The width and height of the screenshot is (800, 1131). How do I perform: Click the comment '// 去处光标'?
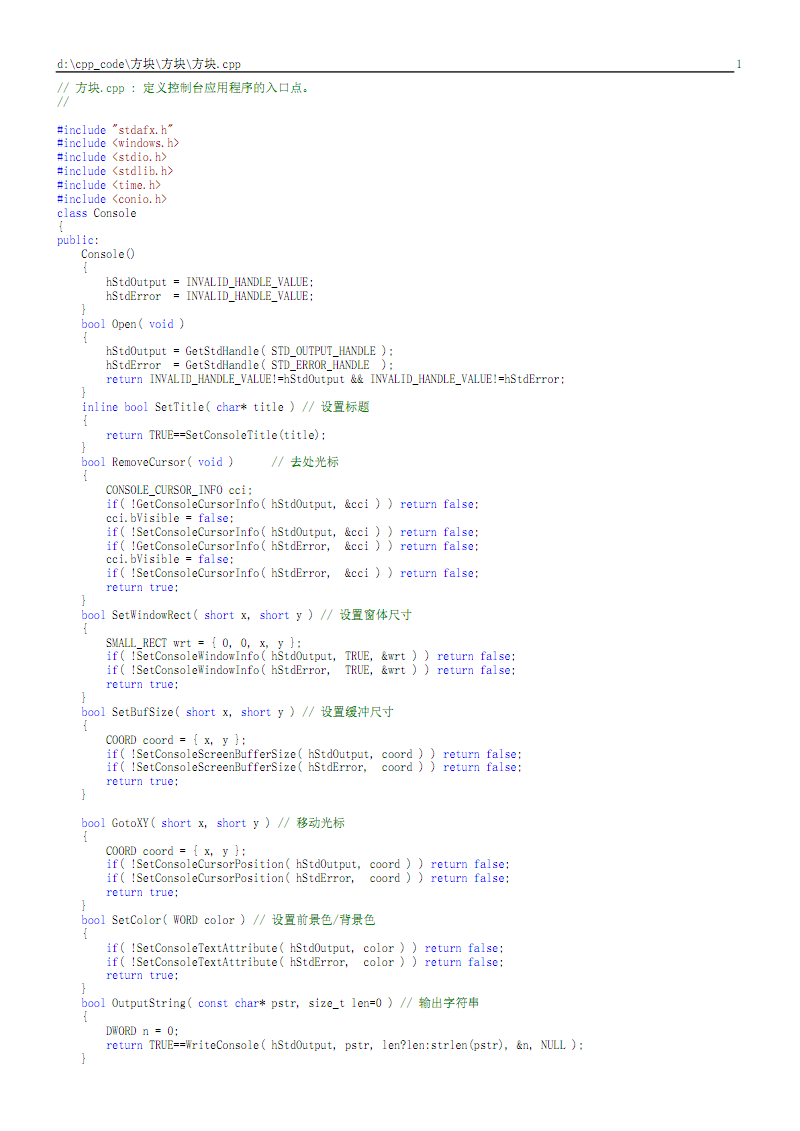pos(305,462)
